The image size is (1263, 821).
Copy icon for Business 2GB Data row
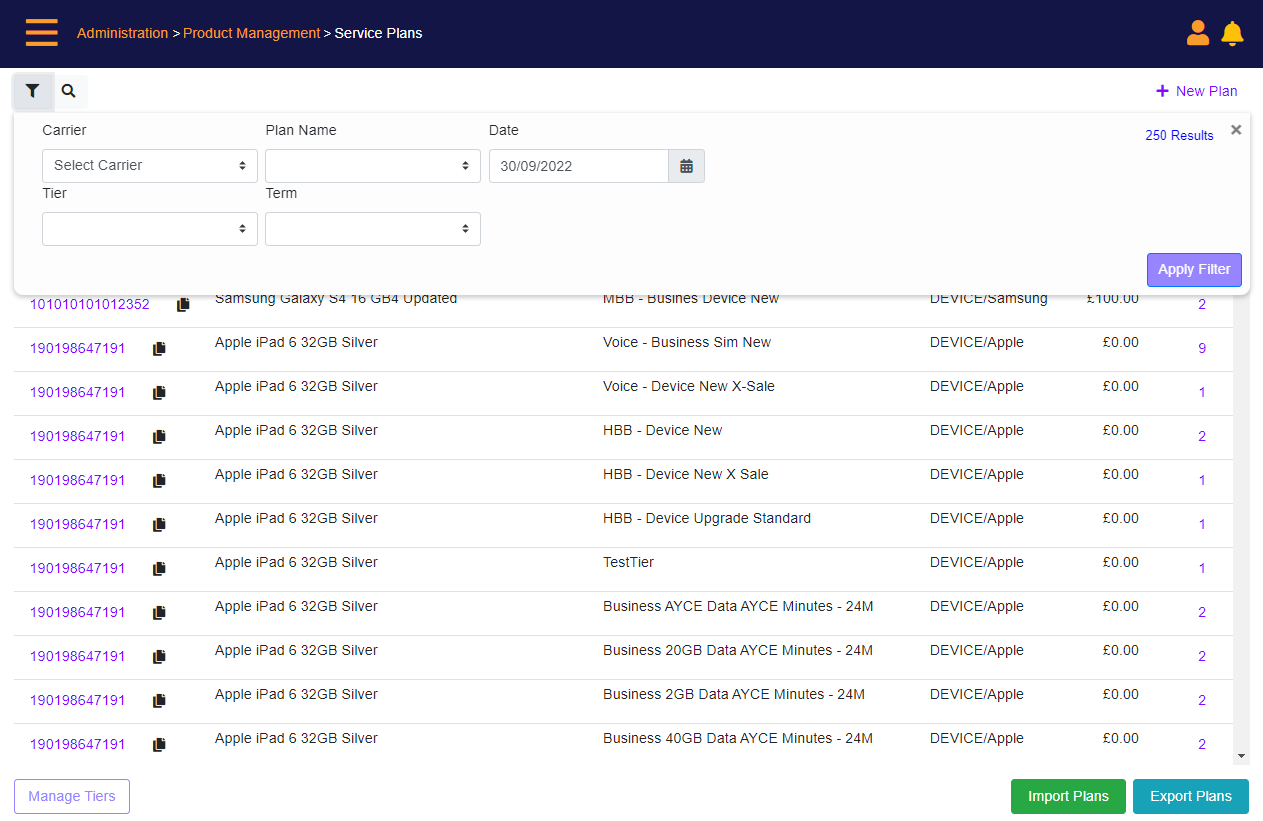[159, 701]
